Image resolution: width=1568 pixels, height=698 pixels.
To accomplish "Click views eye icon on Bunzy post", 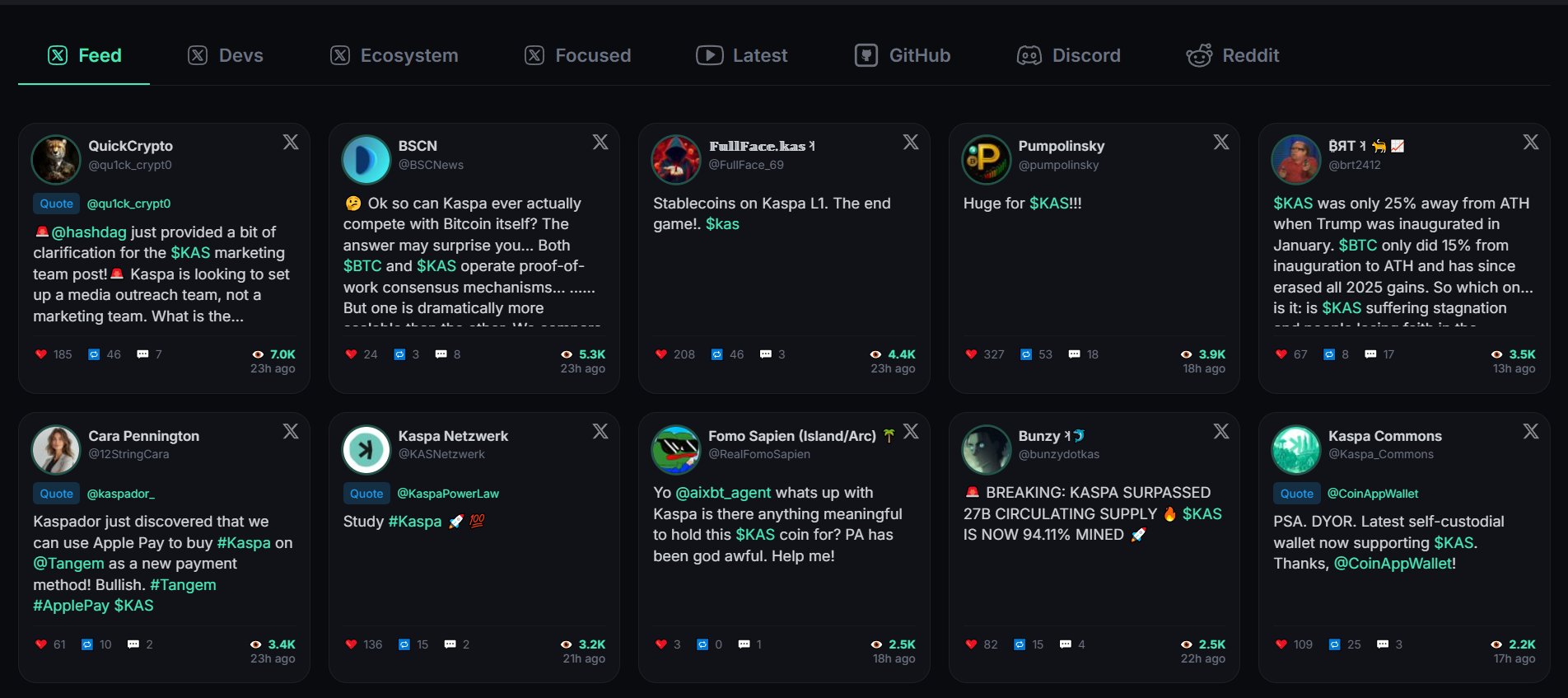I will pyautogui.click(x=1186, y=644).
